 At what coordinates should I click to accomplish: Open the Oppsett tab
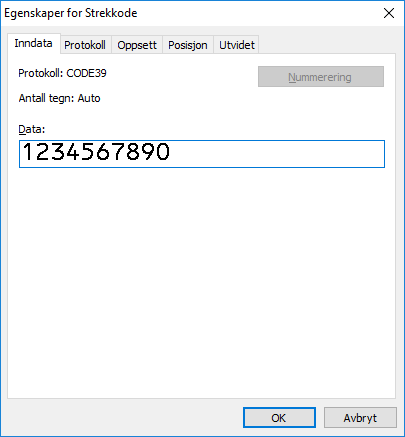(x=137, y=45)
